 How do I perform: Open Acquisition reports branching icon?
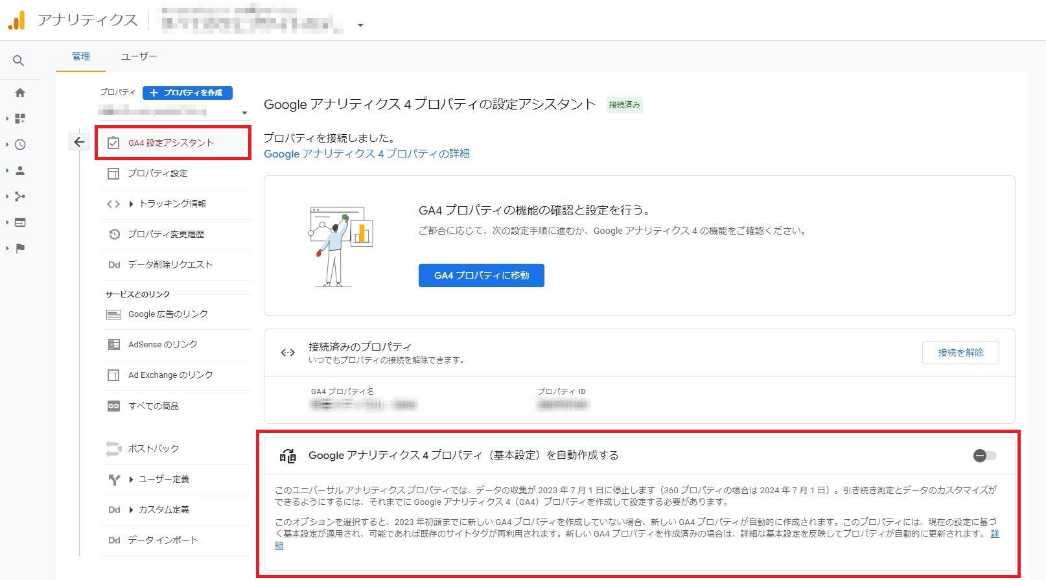coord(20,196)
